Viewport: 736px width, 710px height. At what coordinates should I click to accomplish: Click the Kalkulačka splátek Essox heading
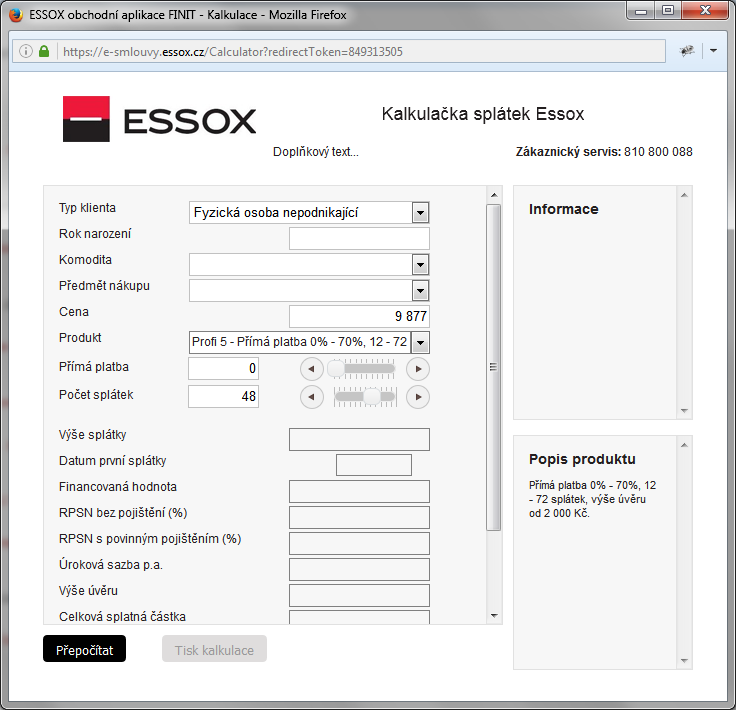483,114
